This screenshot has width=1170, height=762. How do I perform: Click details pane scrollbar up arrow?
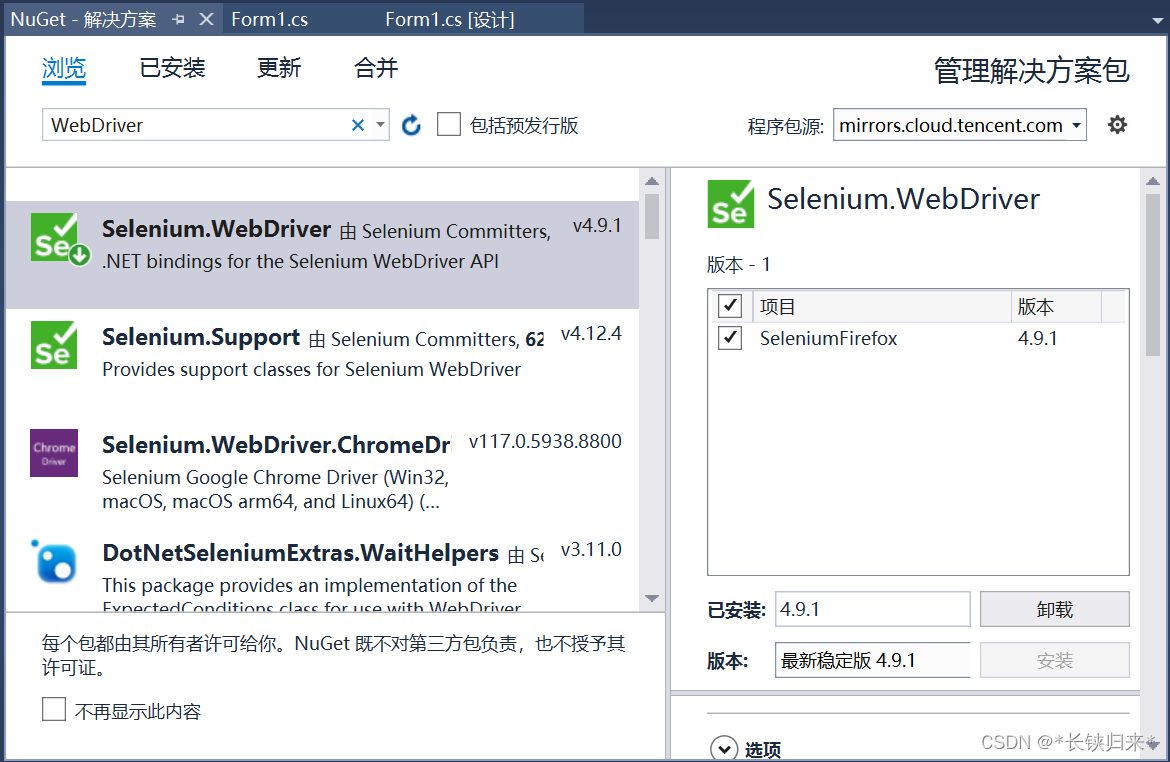pyautogui.click(x=1153, y=181)
